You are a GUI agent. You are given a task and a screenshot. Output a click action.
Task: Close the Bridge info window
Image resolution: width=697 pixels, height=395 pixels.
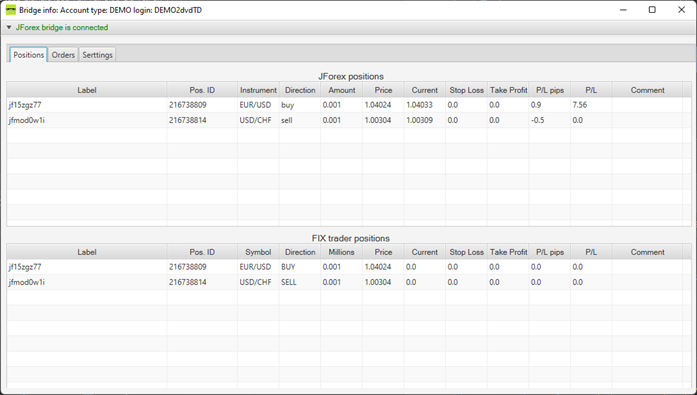pyautogui.click(x=681, y=10)
